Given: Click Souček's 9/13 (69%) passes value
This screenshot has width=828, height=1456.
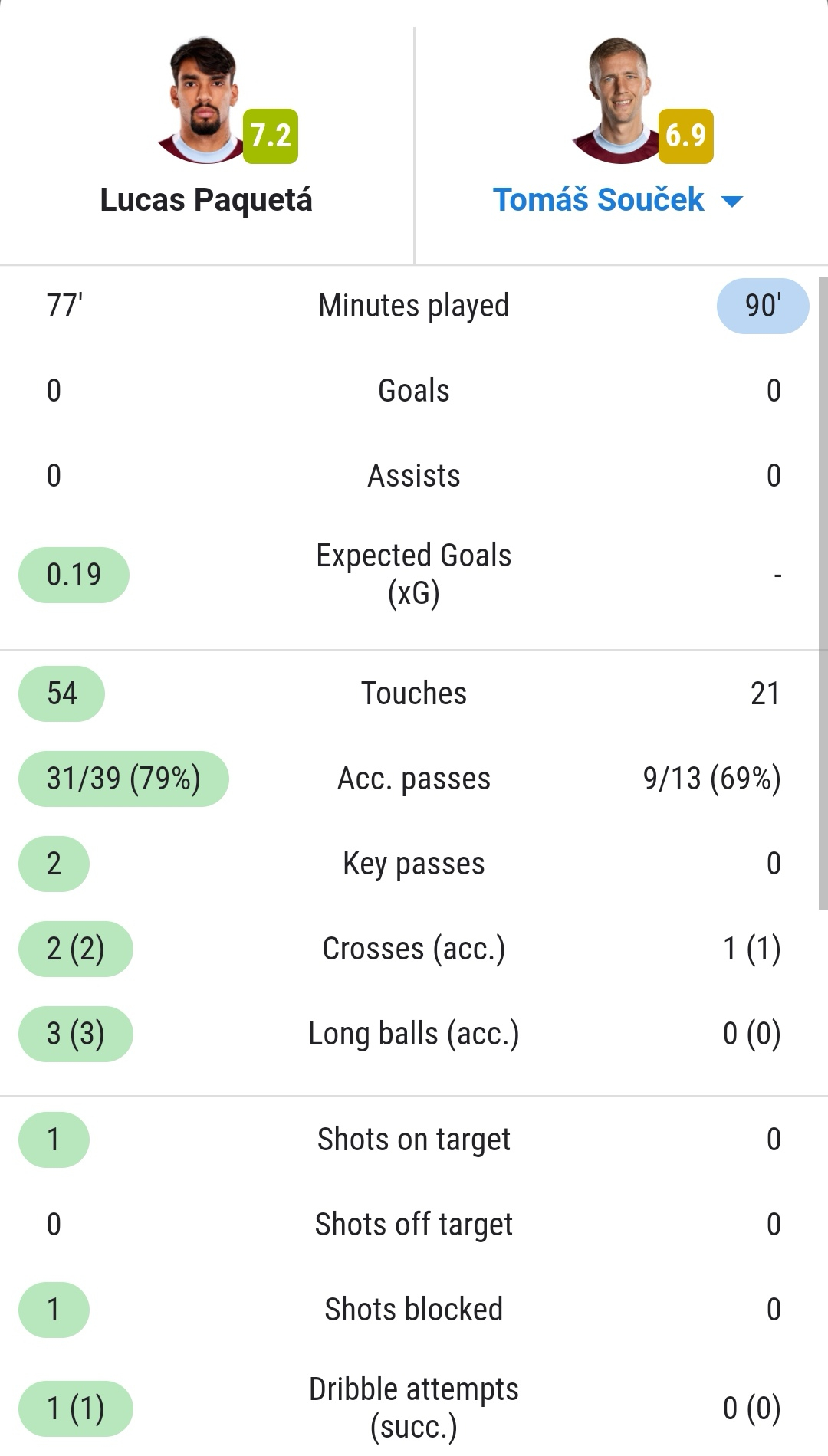Looking at the screenshot, I should (x=712, y=779).
